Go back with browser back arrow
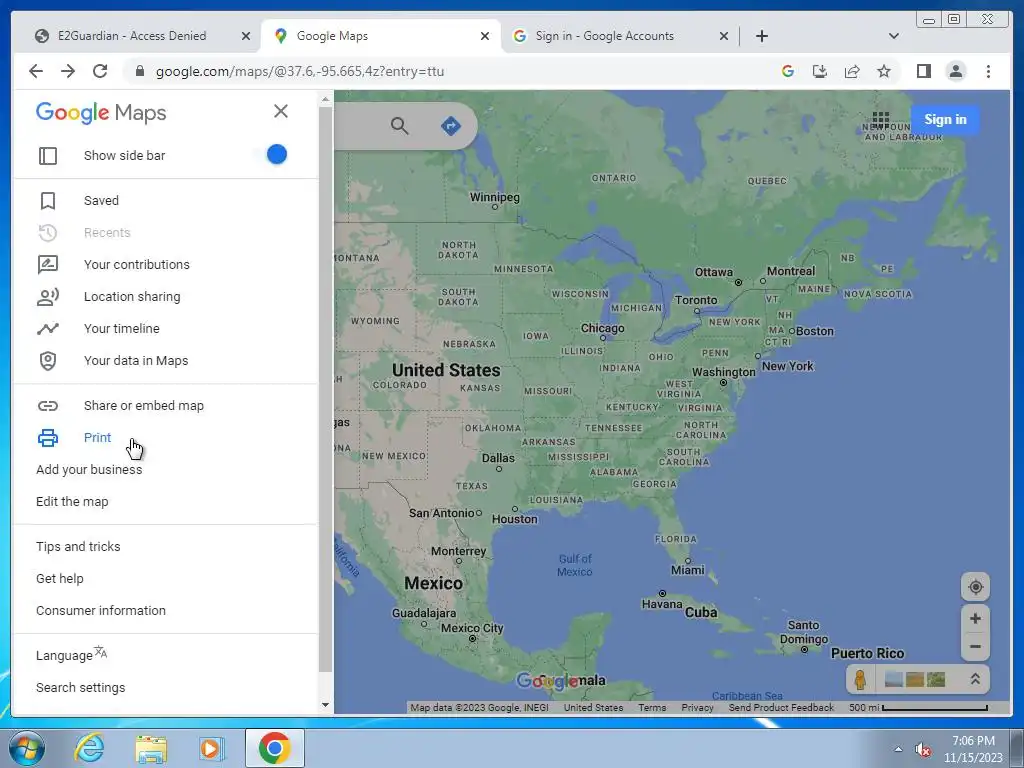Image resolution: width=1024 pixels, height=768 pixels. (36, 71)
